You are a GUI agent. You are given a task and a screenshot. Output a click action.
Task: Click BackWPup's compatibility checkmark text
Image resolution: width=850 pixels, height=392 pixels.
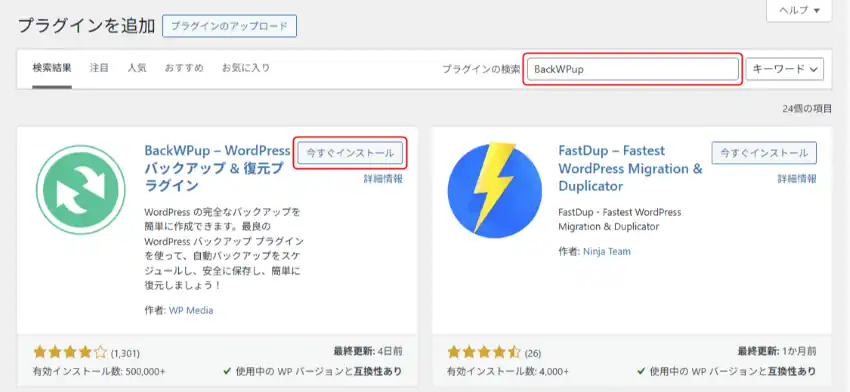tap(313, 372)
